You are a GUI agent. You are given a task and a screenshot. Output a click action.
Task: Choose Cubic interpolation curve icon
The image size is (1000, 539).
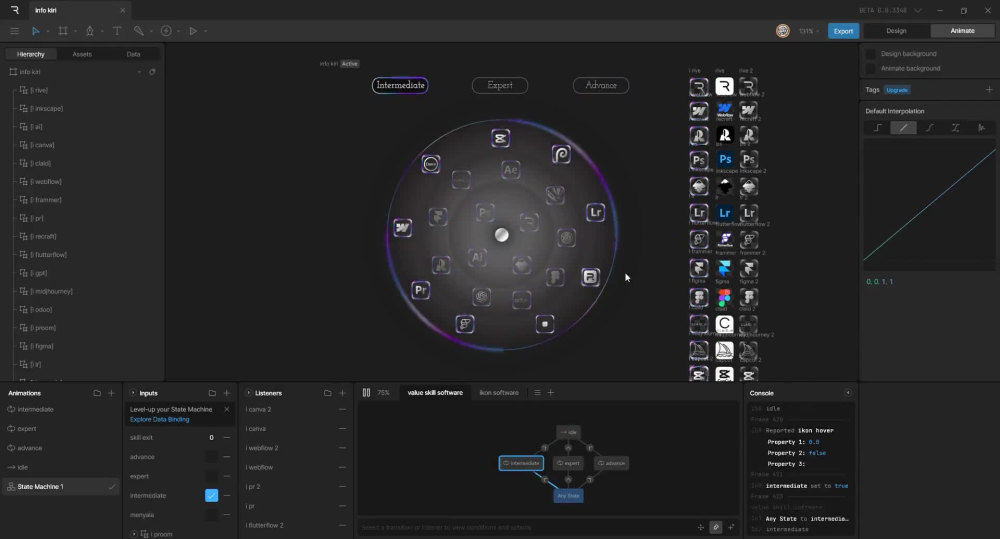[x=929, y=128]
